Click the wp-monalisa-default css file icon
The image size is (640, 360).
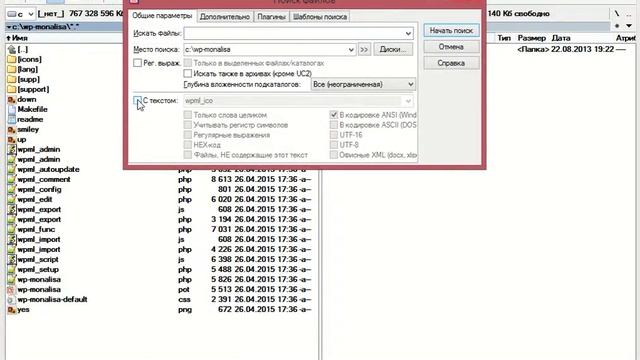pos(12,300)
